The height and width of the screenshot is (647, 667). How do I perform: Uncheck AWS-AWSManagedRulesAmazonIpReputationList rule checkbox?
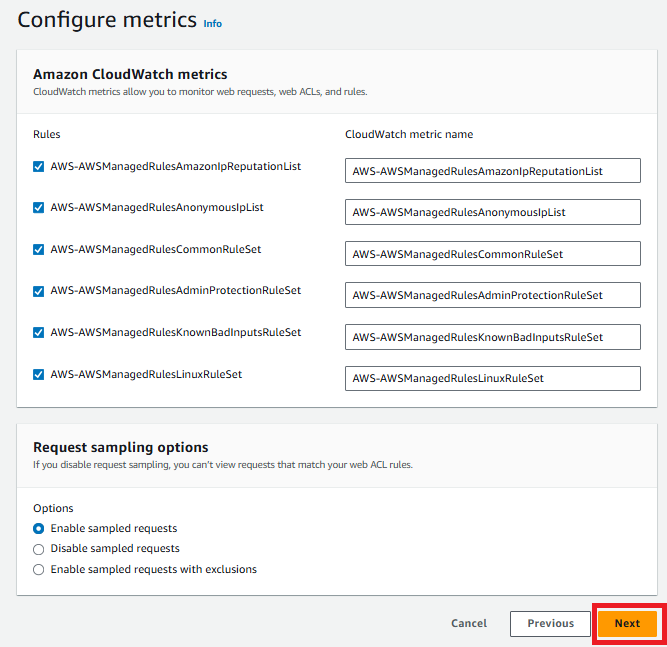click(x=38, y=166)
